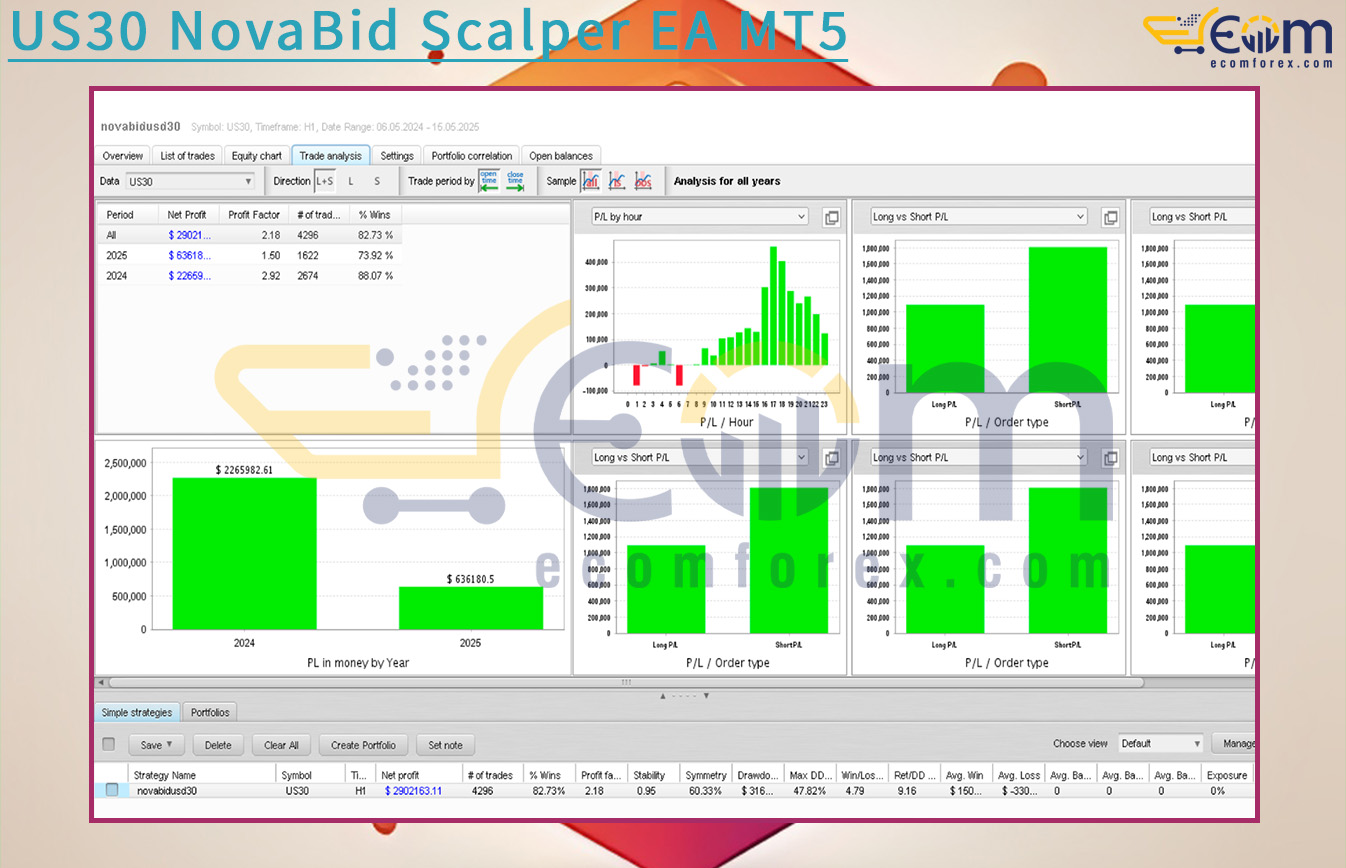The height and width of the screenshot is (868, 1346).
Task: Click the '47.82%' Max DD cell
Action: coord(809,790)
